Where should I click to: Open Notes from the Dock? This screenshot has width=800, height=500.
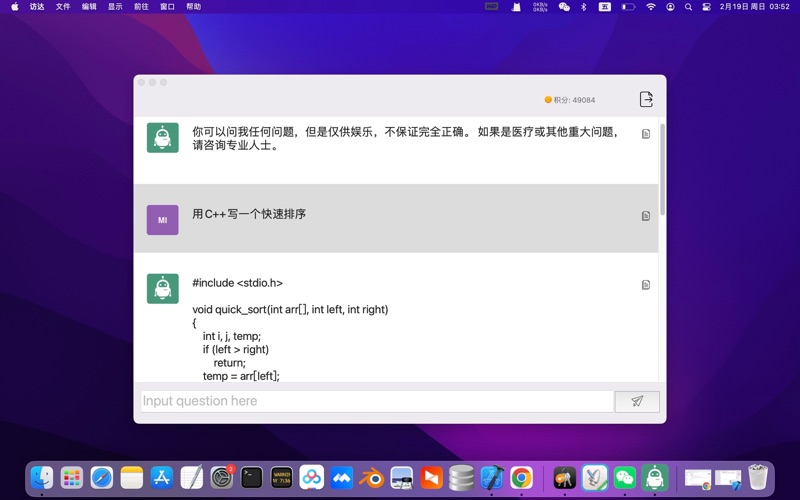(132, 478)
